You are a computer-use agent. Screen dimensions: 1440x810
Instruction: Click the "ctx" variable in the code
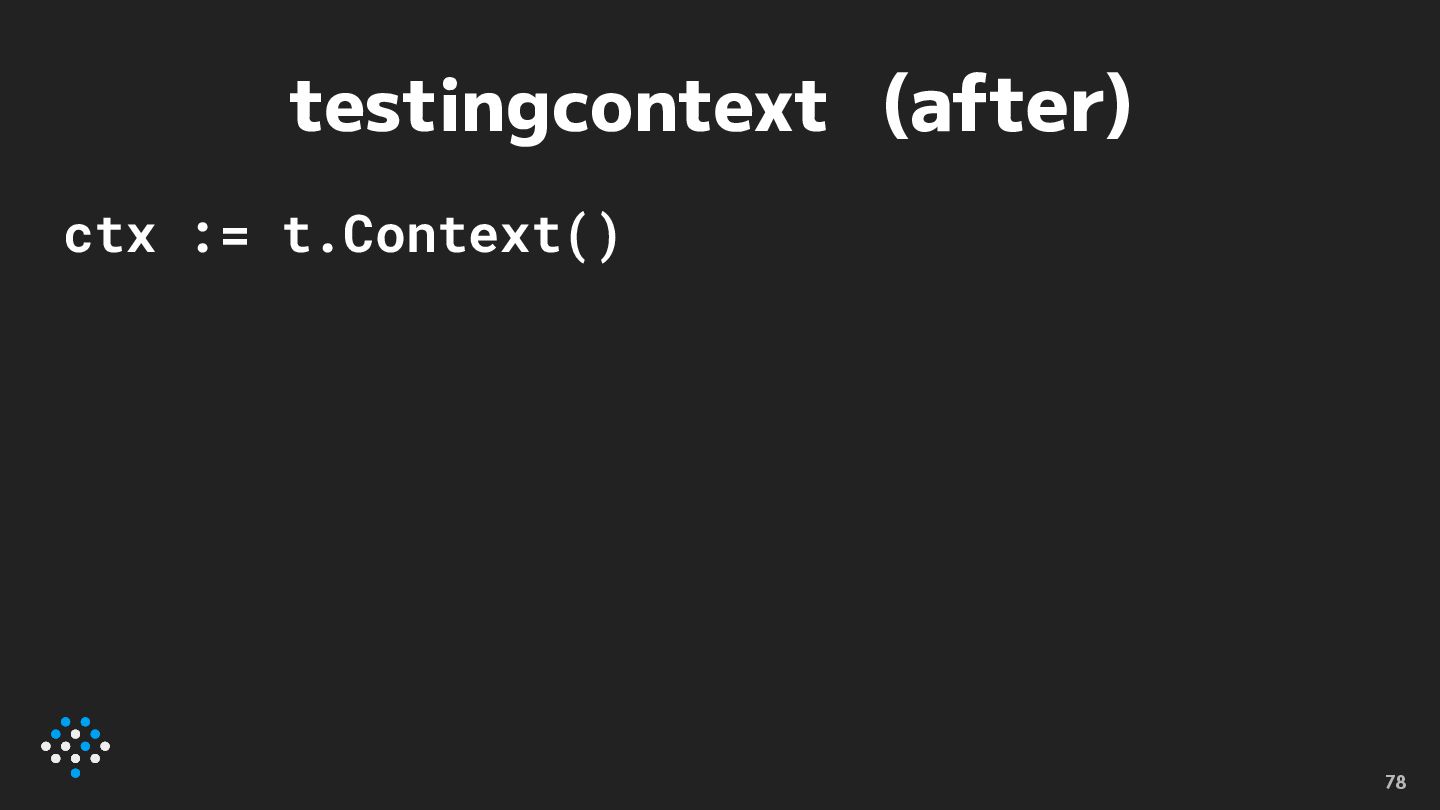pos(110,236)
